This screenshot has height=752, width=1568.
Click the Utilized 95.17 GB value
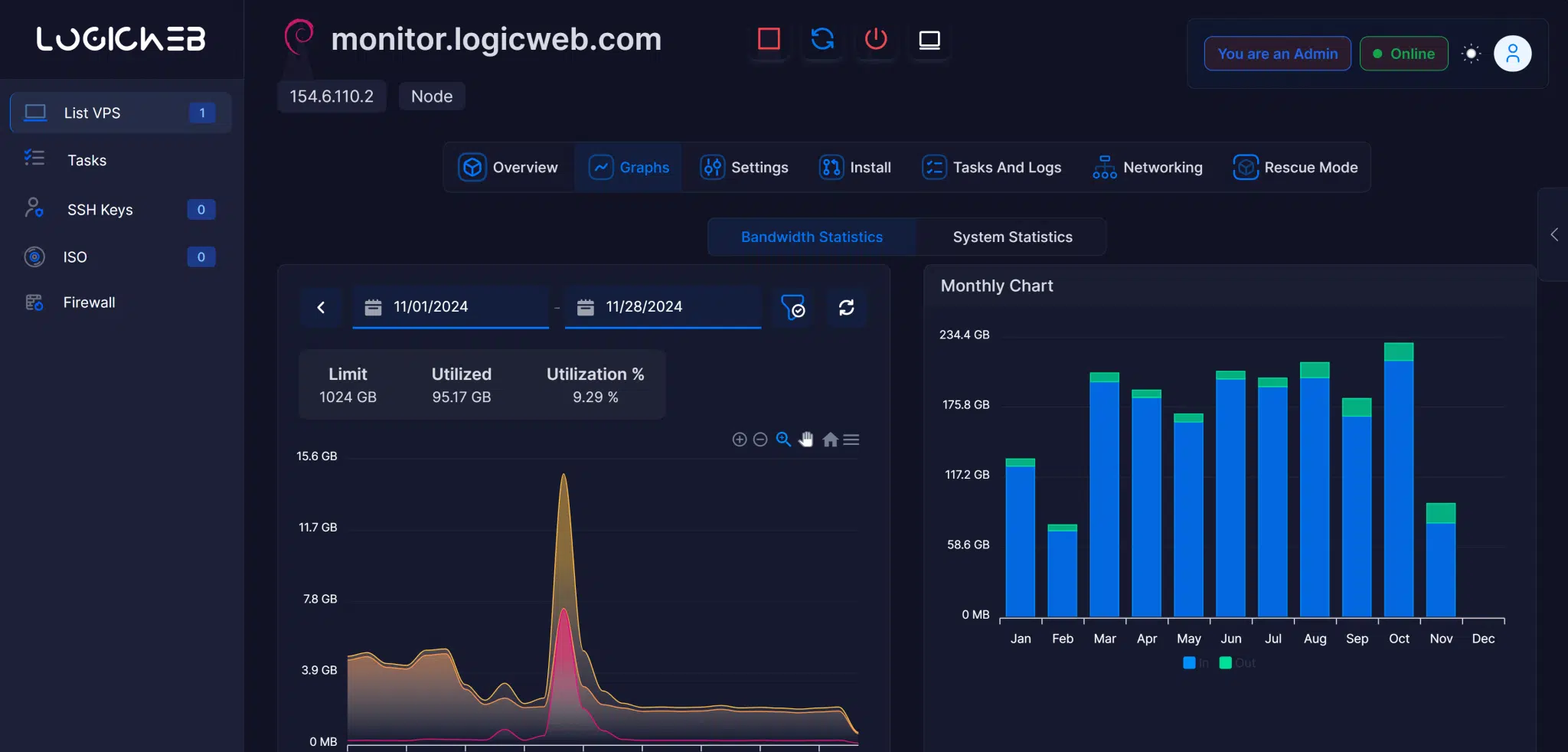[462, 397]
